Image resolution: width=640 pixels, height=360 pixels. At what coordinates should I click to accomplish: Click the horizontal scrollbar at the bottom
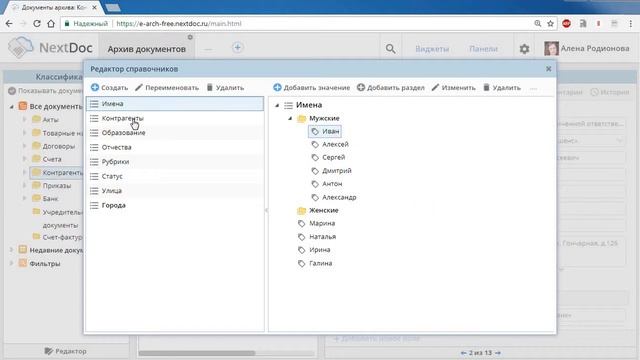[197, 353]
